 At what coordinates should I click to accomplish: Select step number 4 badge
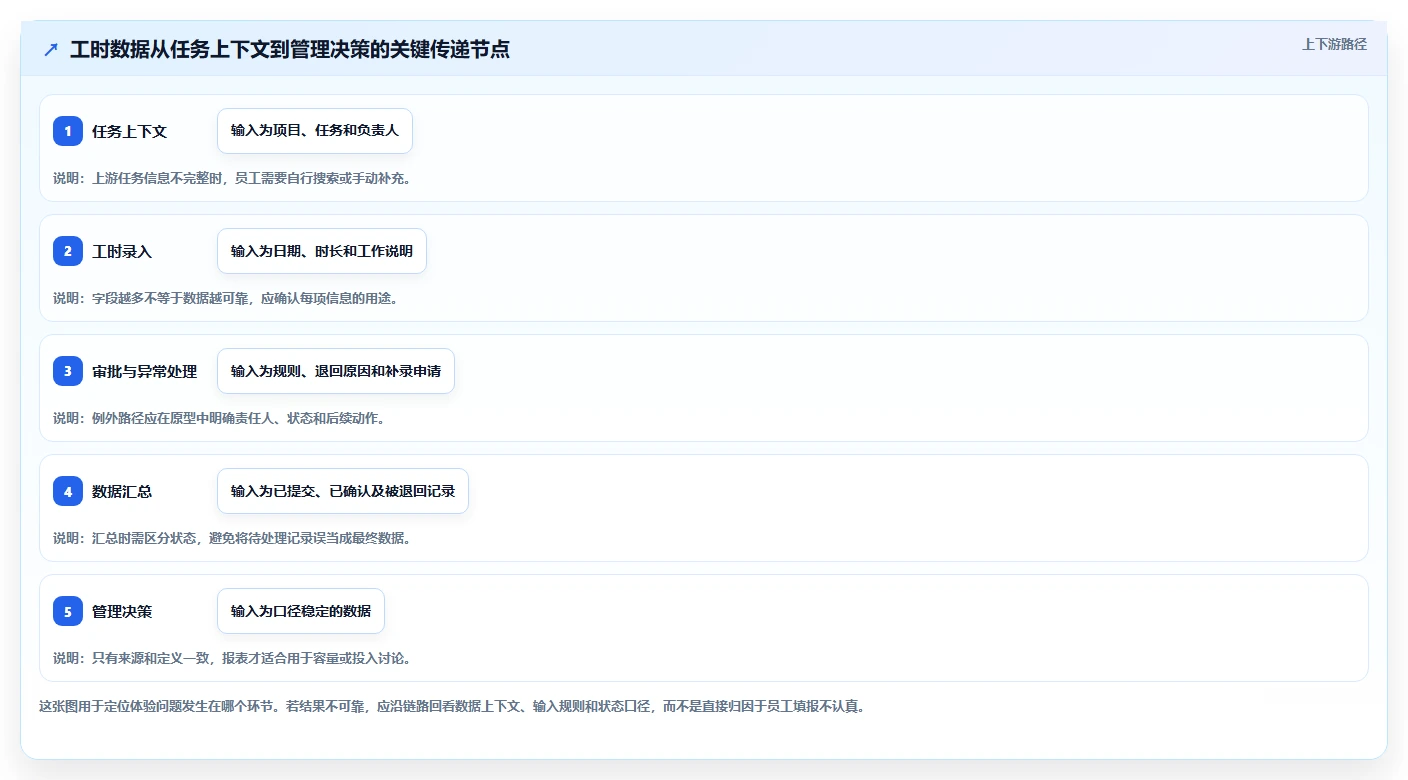[68, 491]
